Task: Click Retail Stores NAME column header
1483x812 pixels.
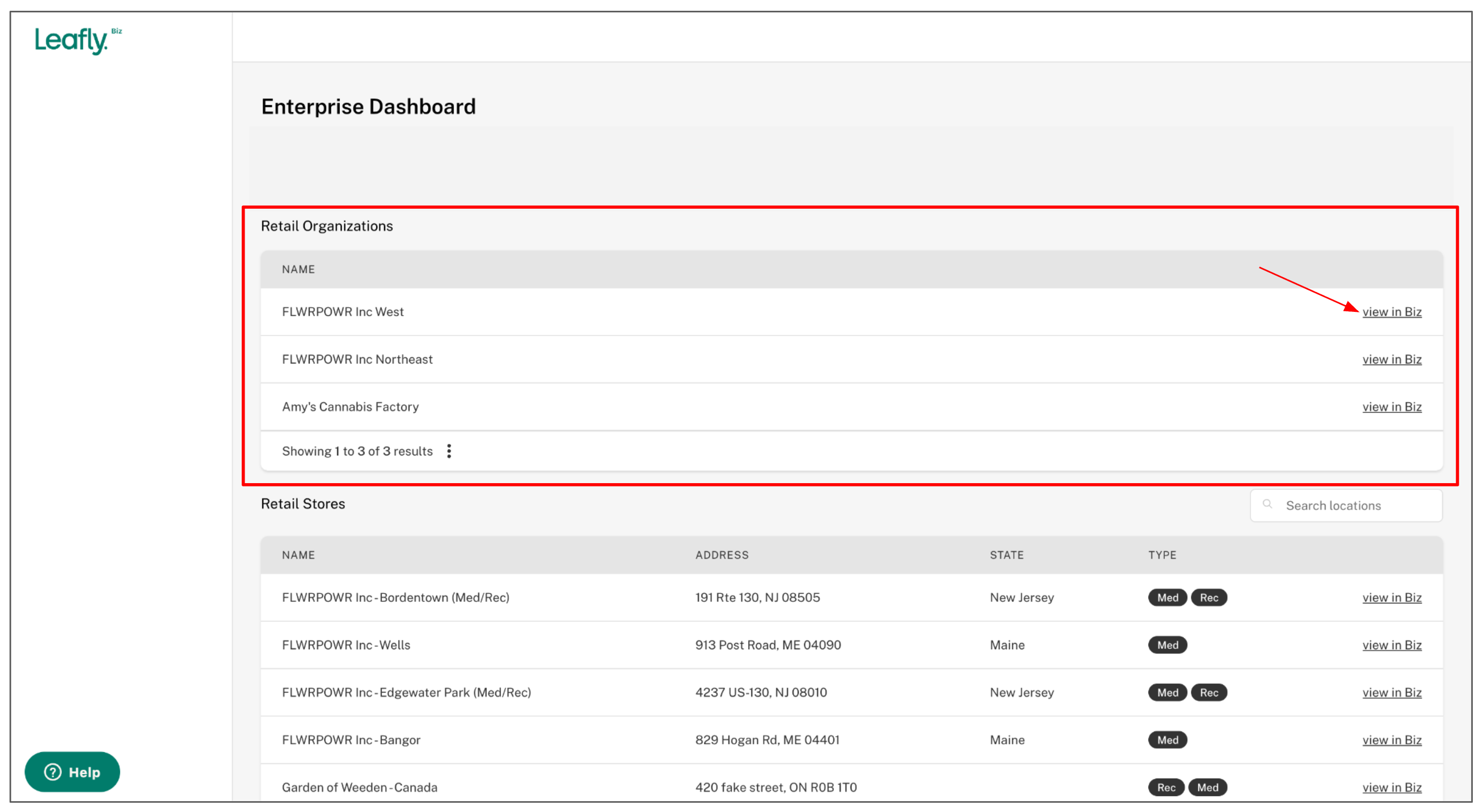Action: (298, 555)
